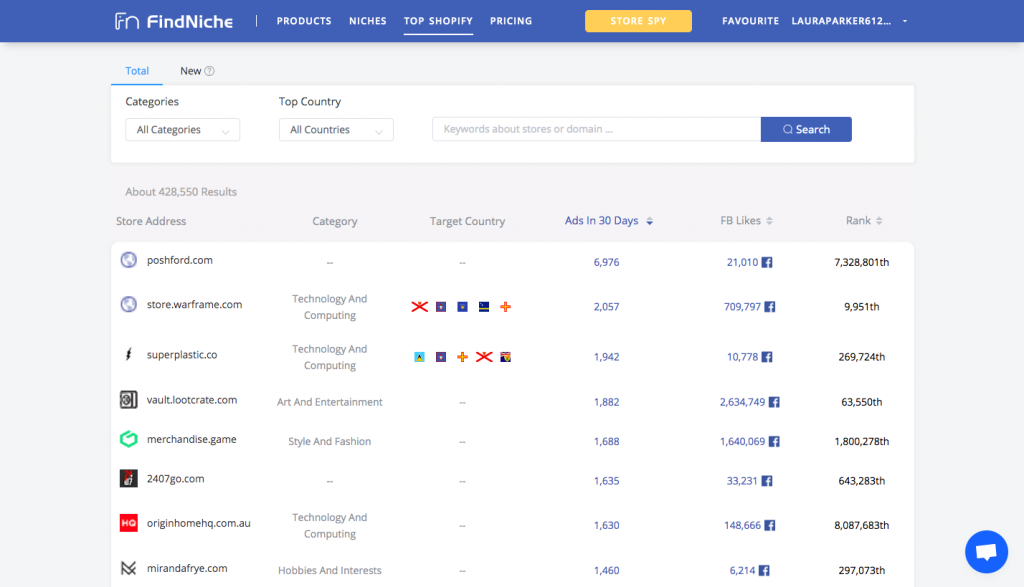
Task: Click Art And Entertainment category cell
Action: tap(329, 402)
